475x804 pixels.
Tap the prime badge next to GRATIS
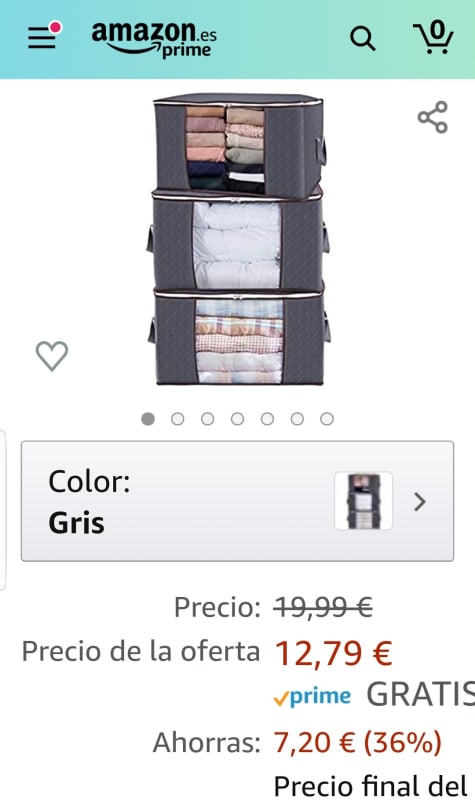click(312, 696)
